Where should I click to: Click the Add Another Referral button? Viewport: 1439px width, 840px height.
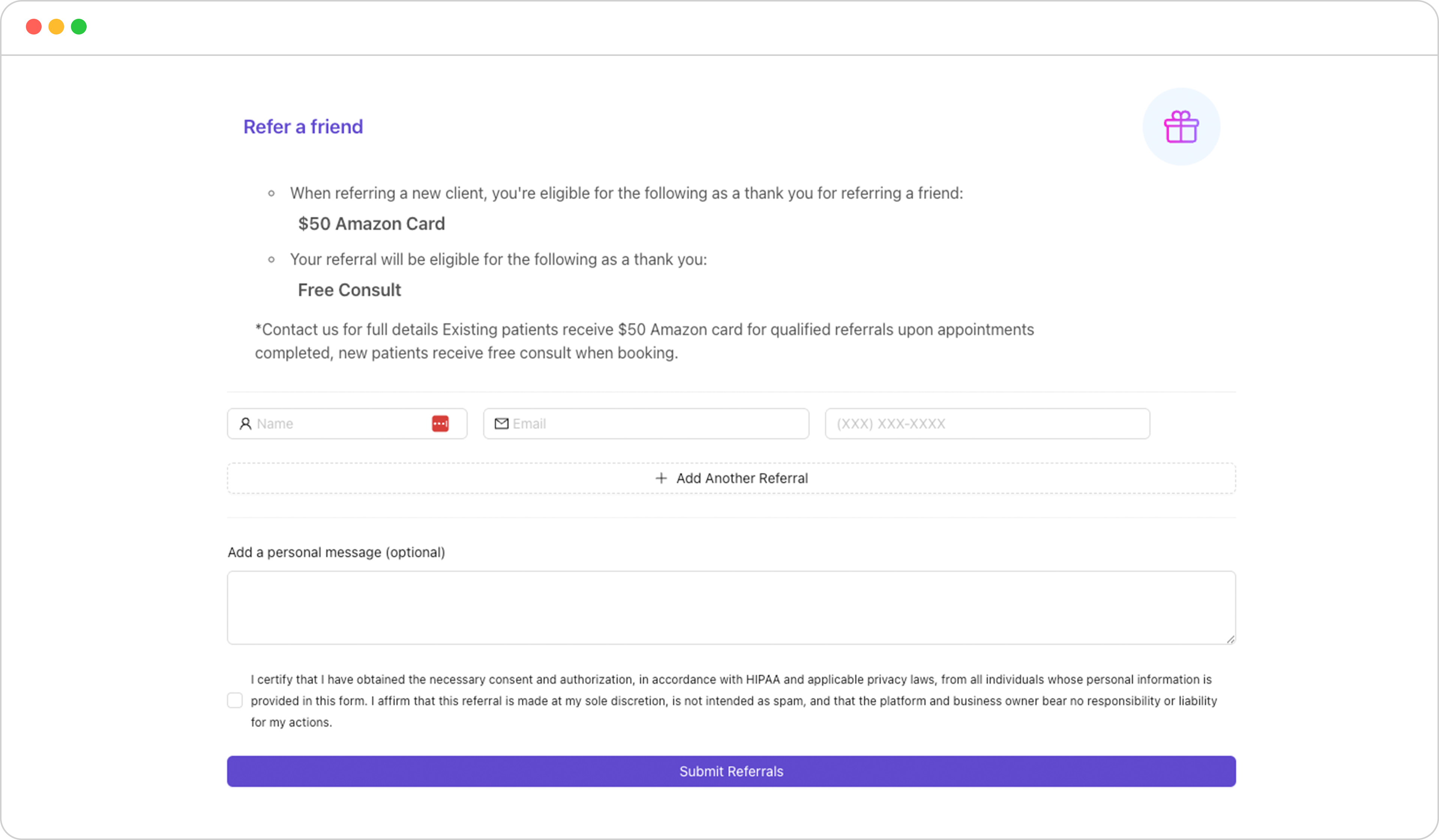(731, 478)
